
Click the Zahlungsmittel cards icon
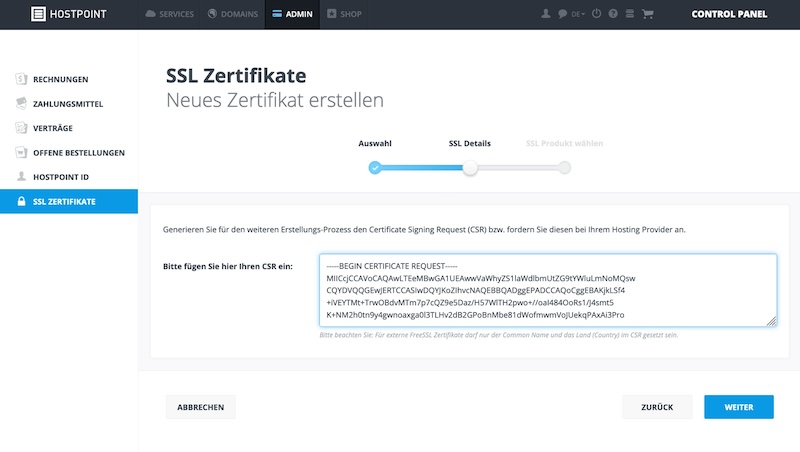tap(21, 103)
